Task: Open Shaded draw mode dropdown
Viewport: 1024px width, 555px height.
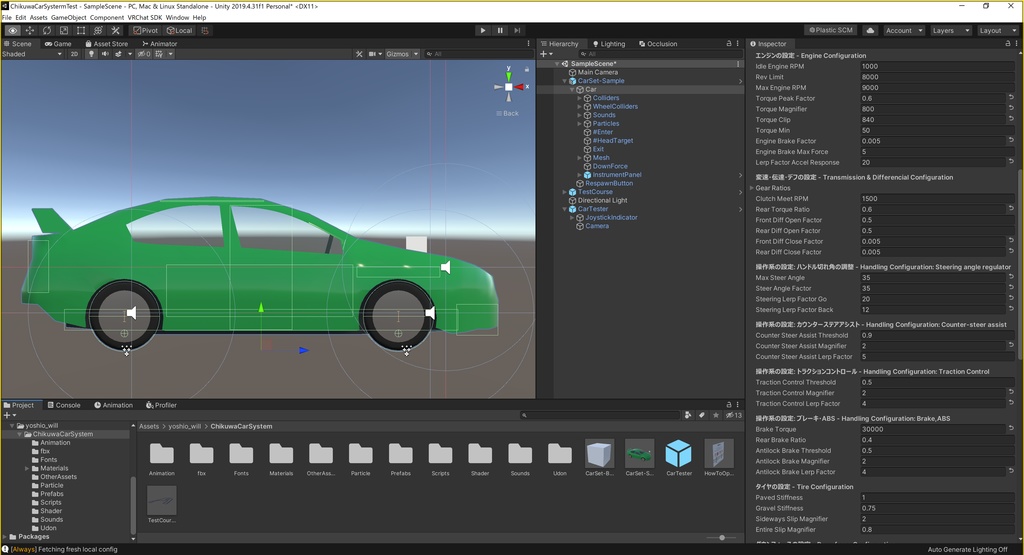Action: pyautogui.click(x=32, y=54)
